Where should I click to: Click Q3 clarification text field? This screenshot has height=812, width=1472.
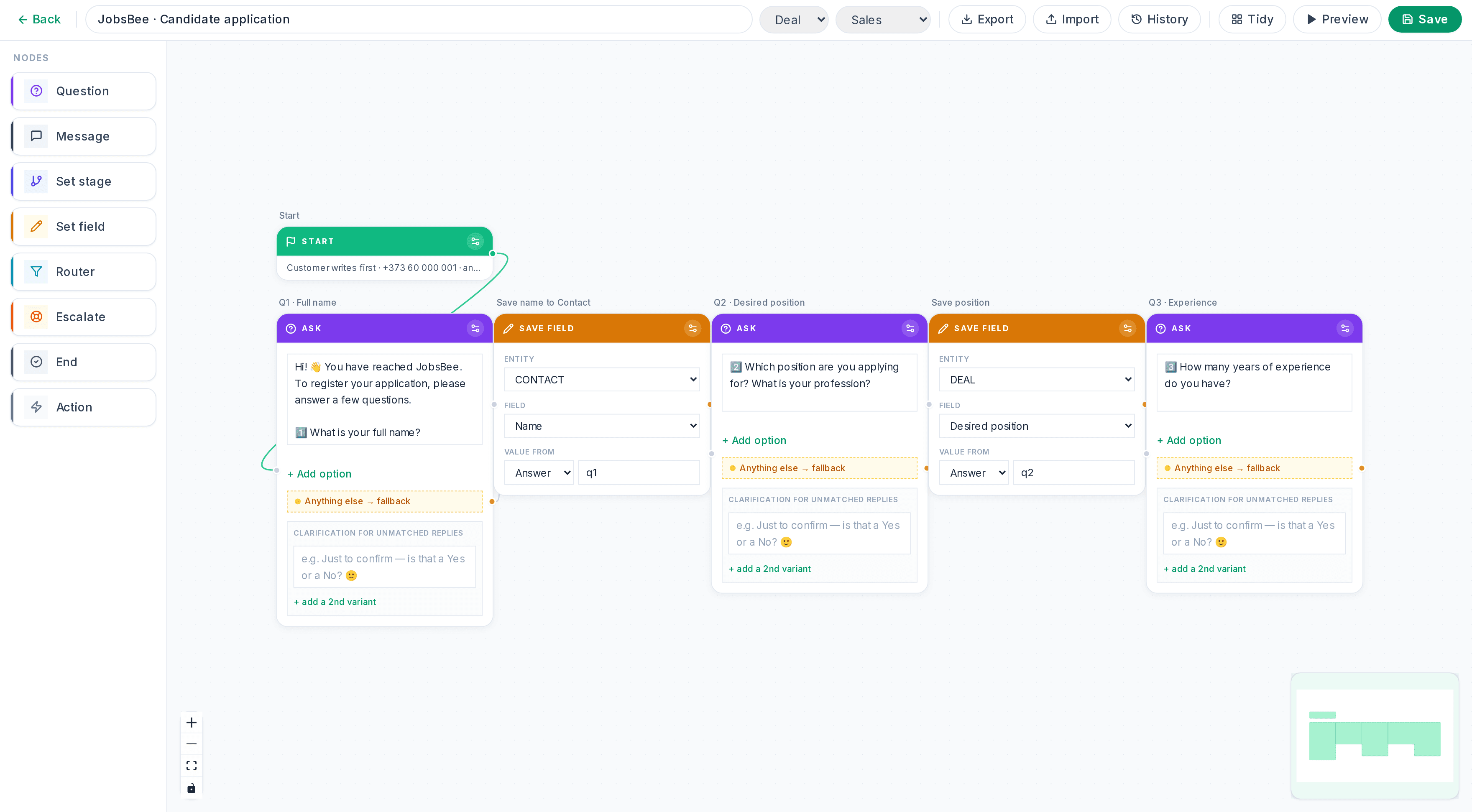(1254, 533)
